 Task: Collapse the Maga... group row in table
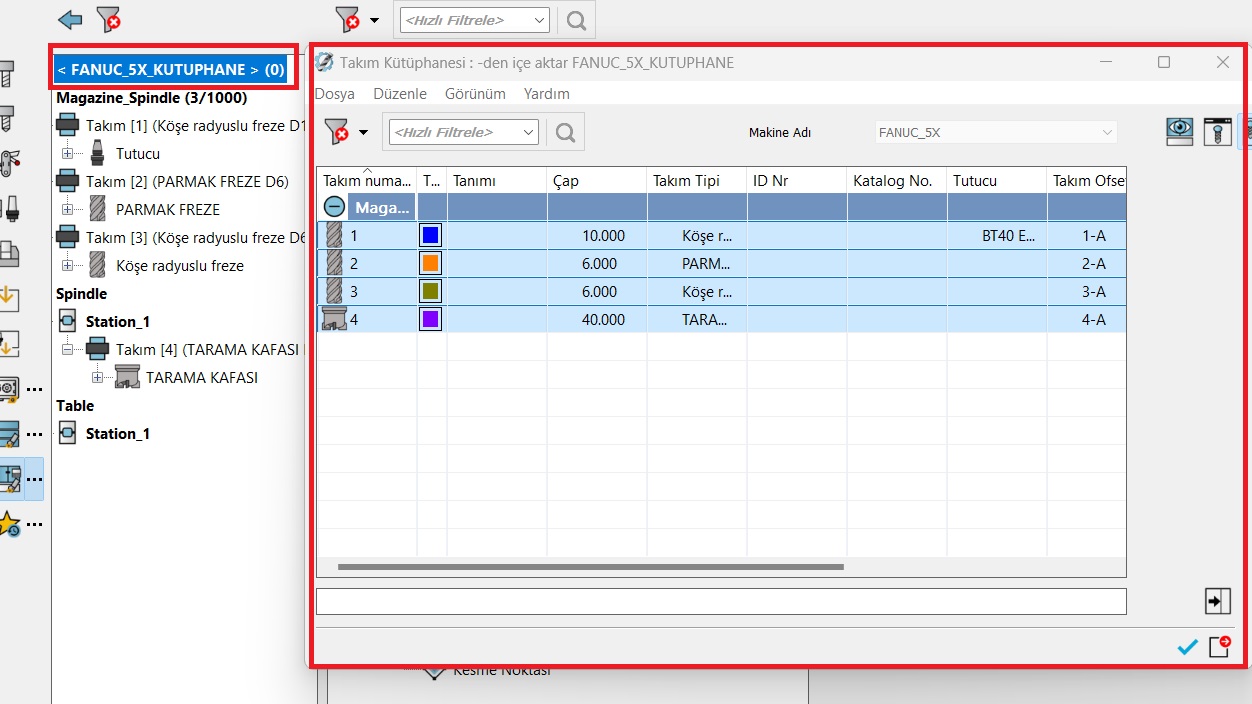pyautogui.click(x=335, y=207)
